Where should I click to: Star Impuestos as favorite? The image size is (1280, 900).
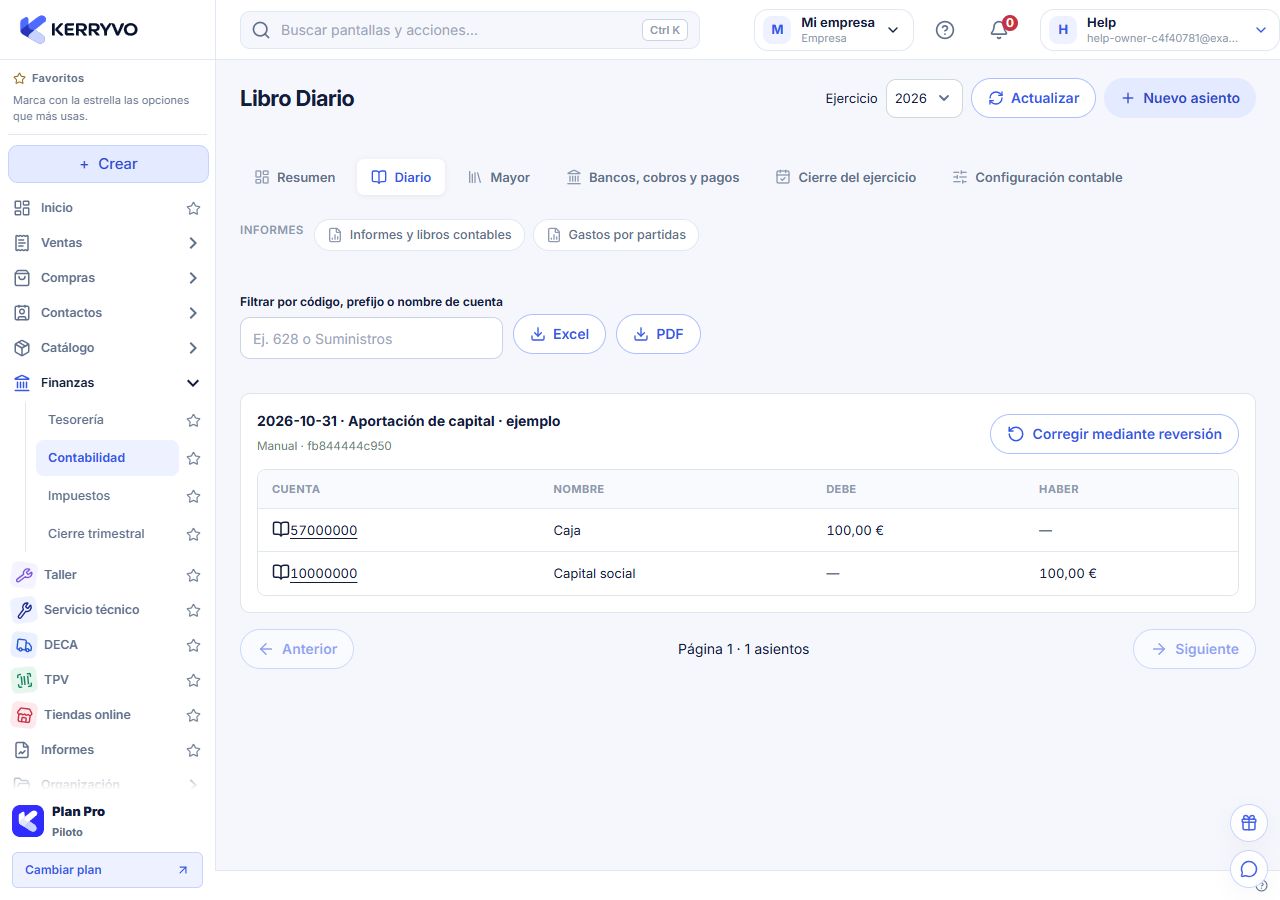(x=194, y=496)
